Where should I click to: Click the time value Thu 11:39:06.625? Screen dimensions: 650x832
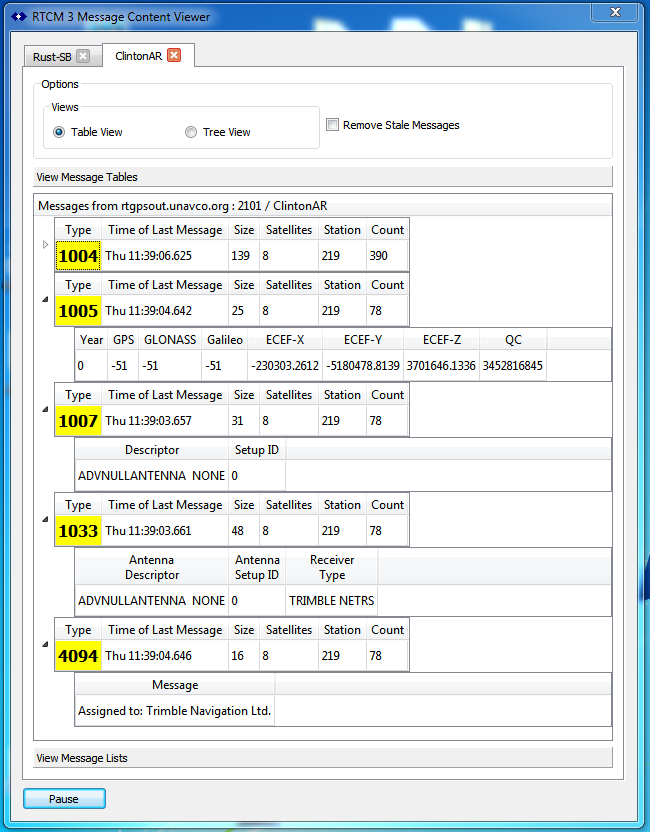149,256
